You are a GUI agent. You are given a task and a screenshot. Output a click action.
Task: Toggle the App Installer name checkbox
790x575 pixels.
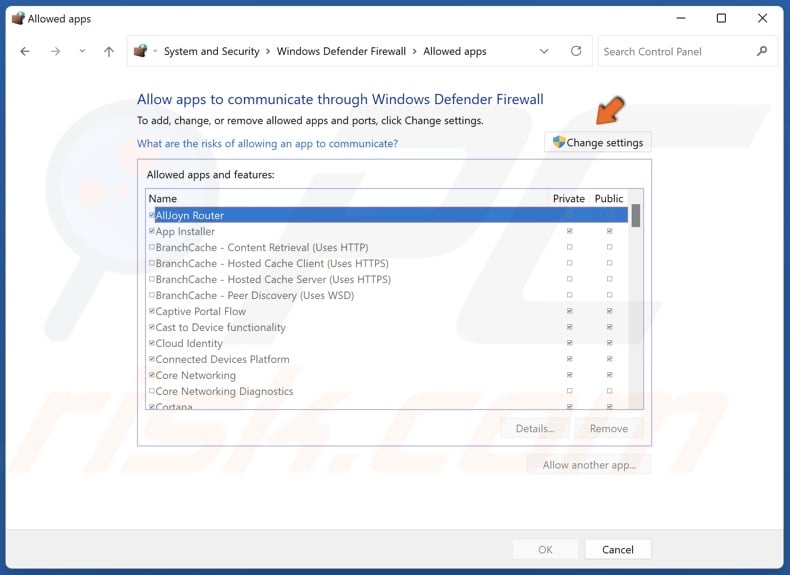pyautogui.click(x=152, y=231)
